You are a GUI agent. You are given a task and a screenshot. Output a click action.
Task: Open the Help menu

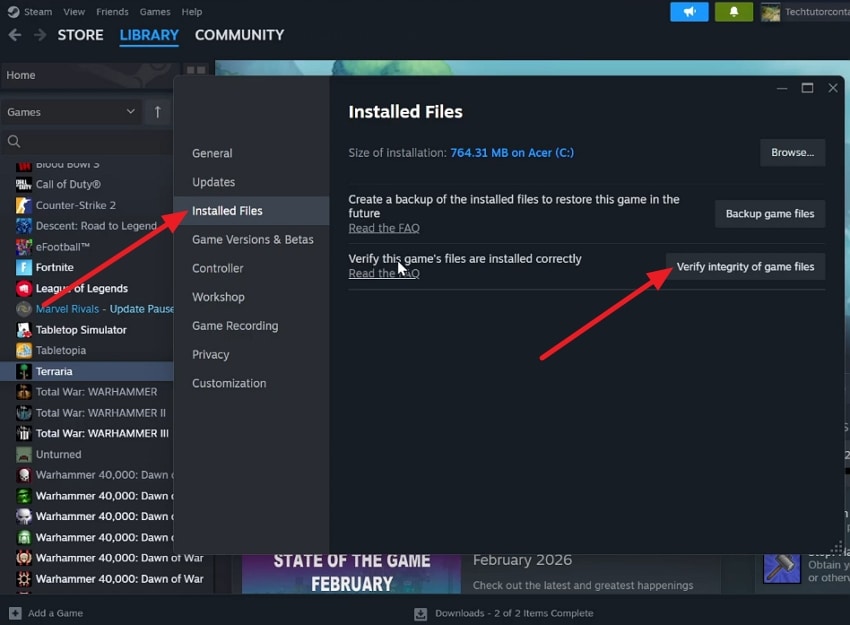[191, 12]
